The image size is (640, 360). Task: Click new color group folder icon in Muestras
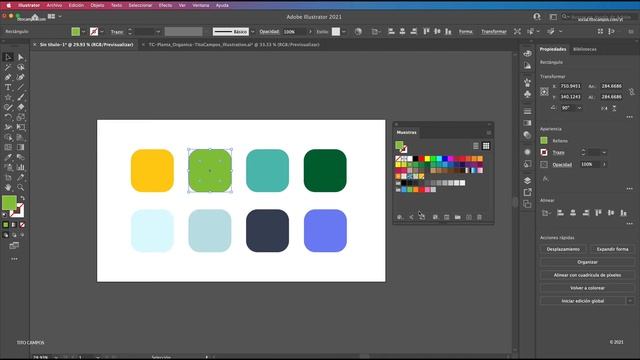(x=458, y=217)
